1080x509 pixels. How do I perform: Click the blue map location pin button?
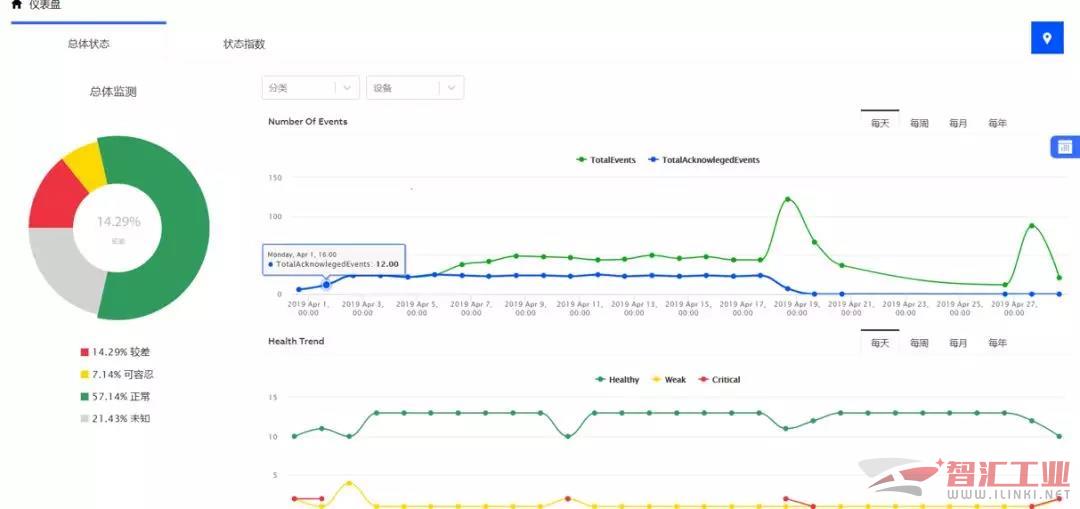click(1046, 38)
